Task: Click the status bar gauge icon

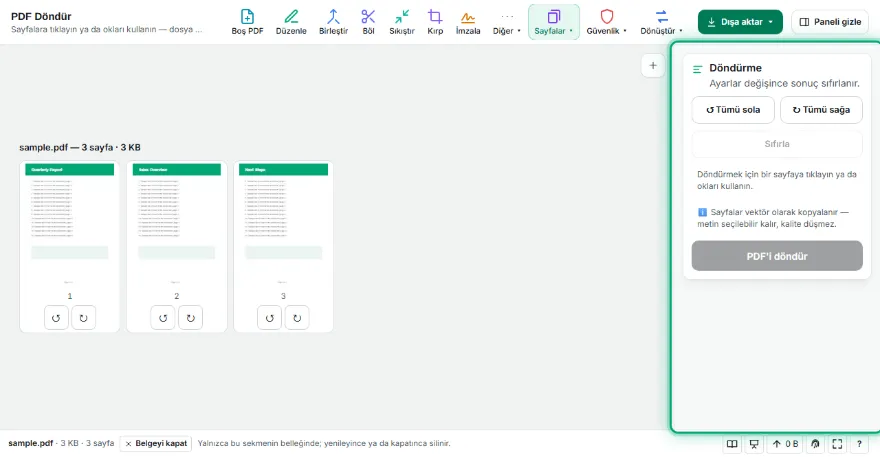Action: click(x=815, y=444)
